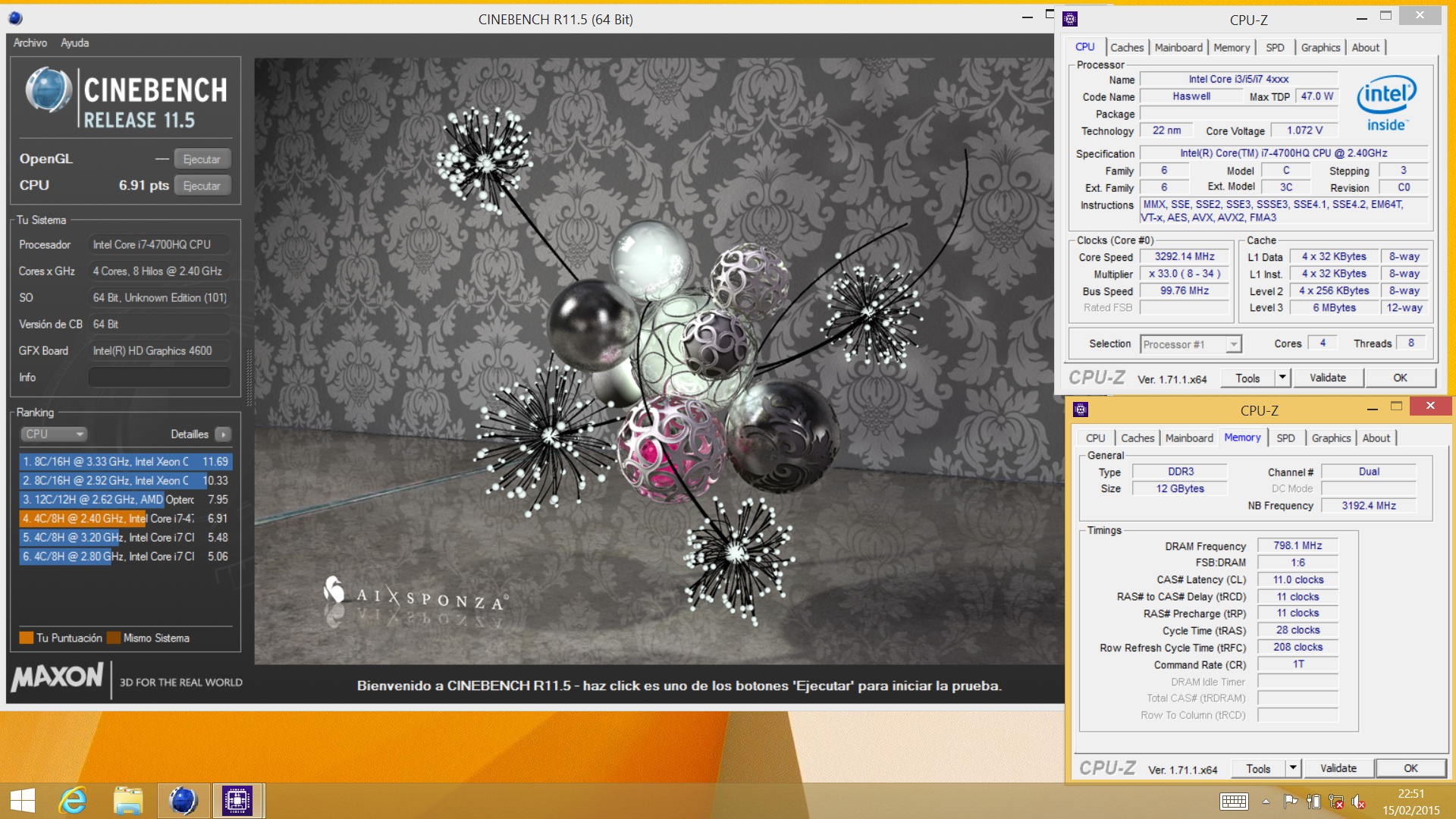Open the network tray icon

tap(1336, 801)
